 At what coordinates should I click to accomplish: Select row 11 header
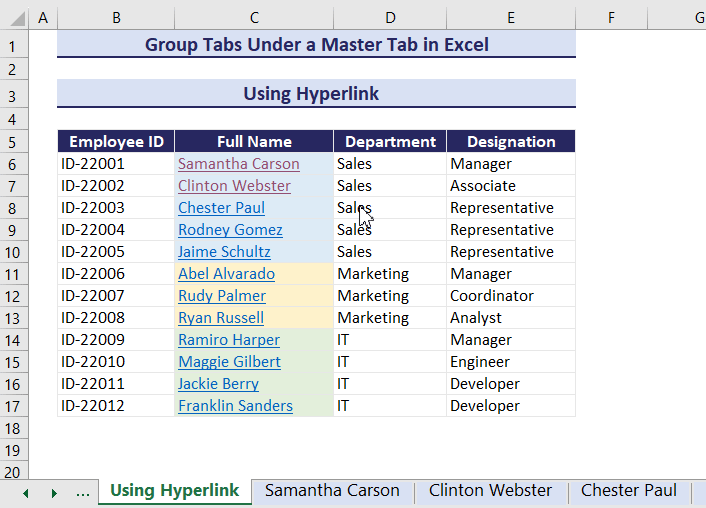tap(14, 274)
